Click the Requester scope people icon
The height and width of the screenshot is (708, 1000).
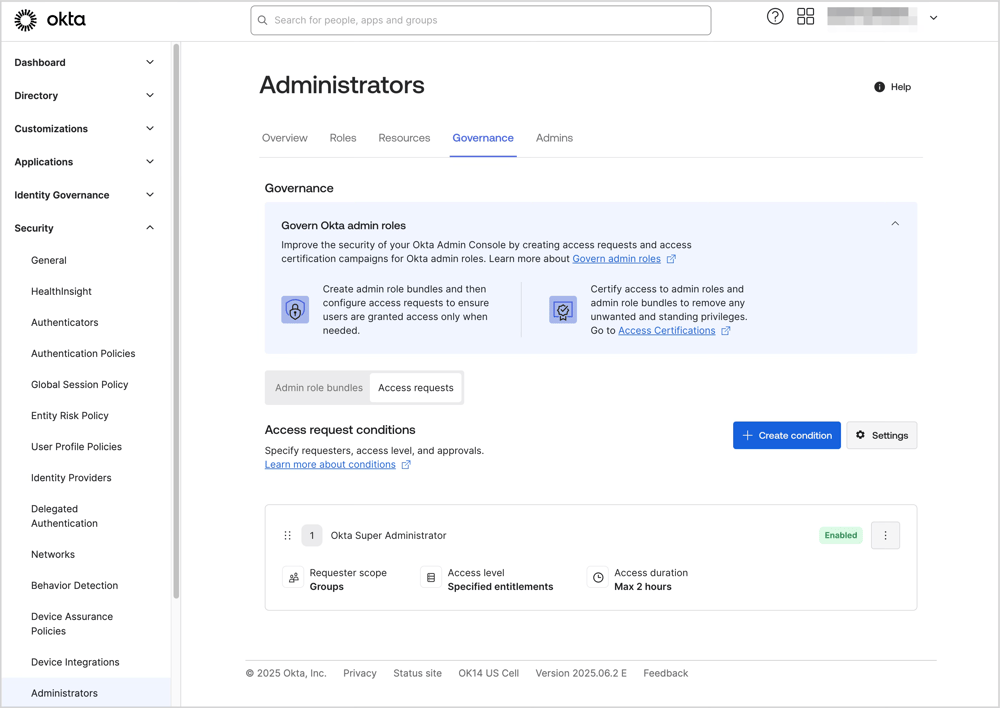tap(293, 578)
